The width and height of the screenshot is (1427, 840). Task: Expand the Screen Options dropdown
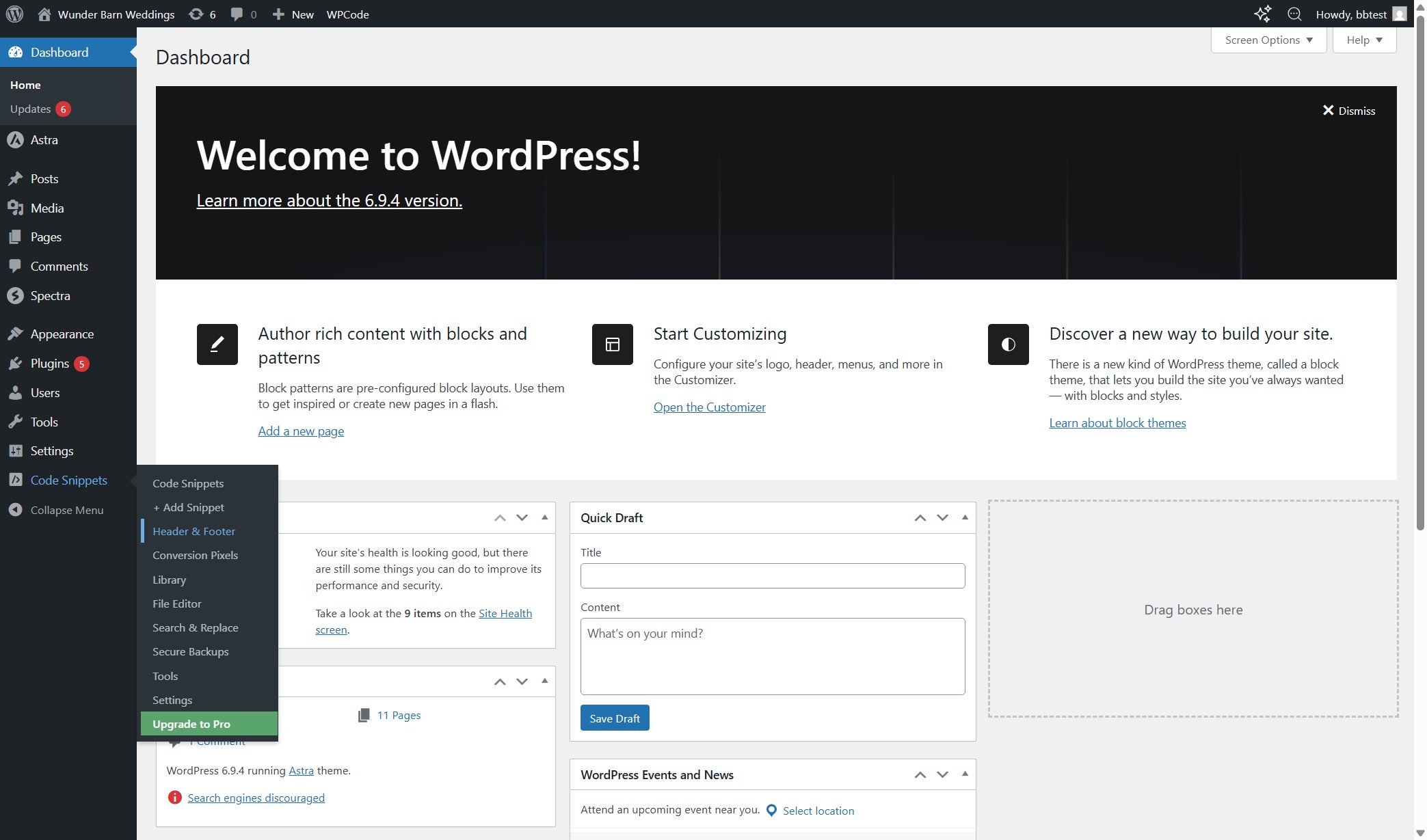click(x=1268, y=40)
